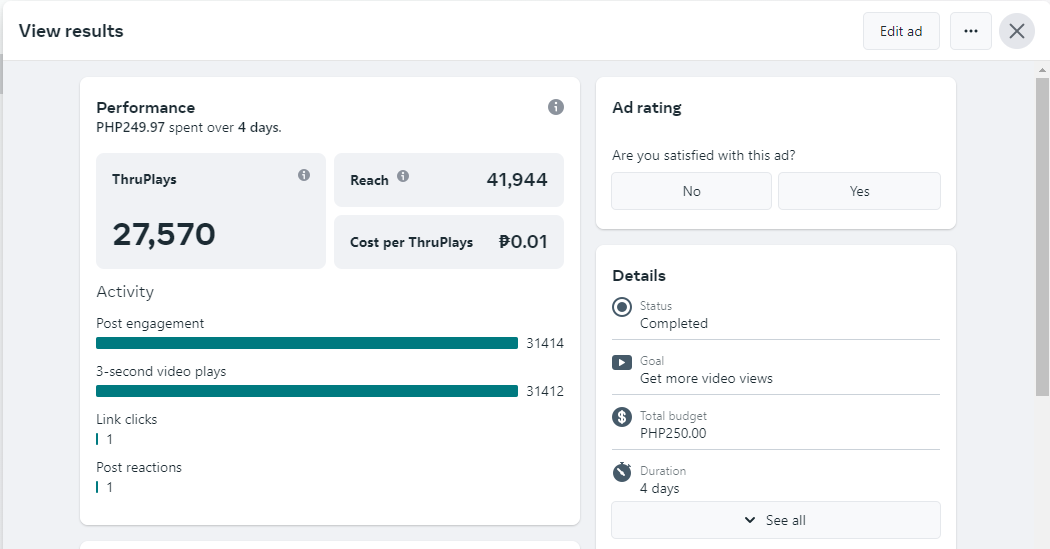Click the ThruPlays info icon

pyautogui.click(x=304, y=175)
